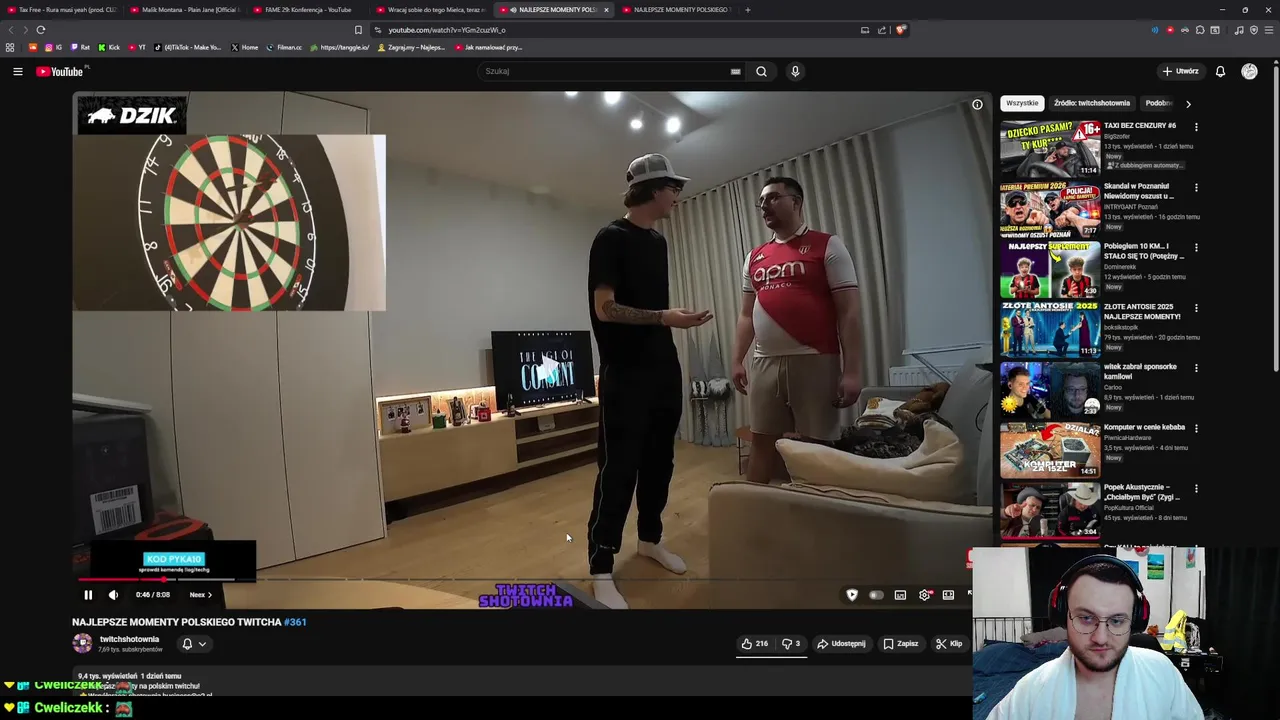Open browser apps grid in bookmarks bar
Image resolution: width=1280 pixels, height=720 pixels.
10,47
